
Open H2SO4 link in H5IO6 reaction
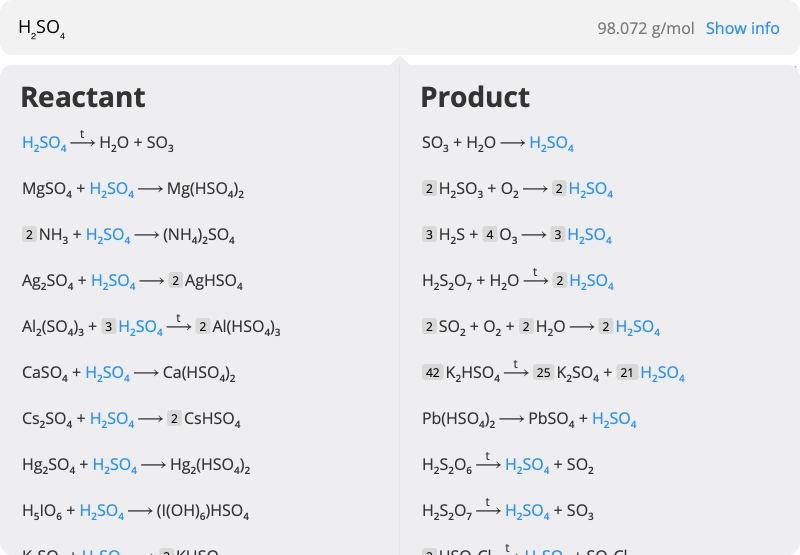click(x=102, y=512)
